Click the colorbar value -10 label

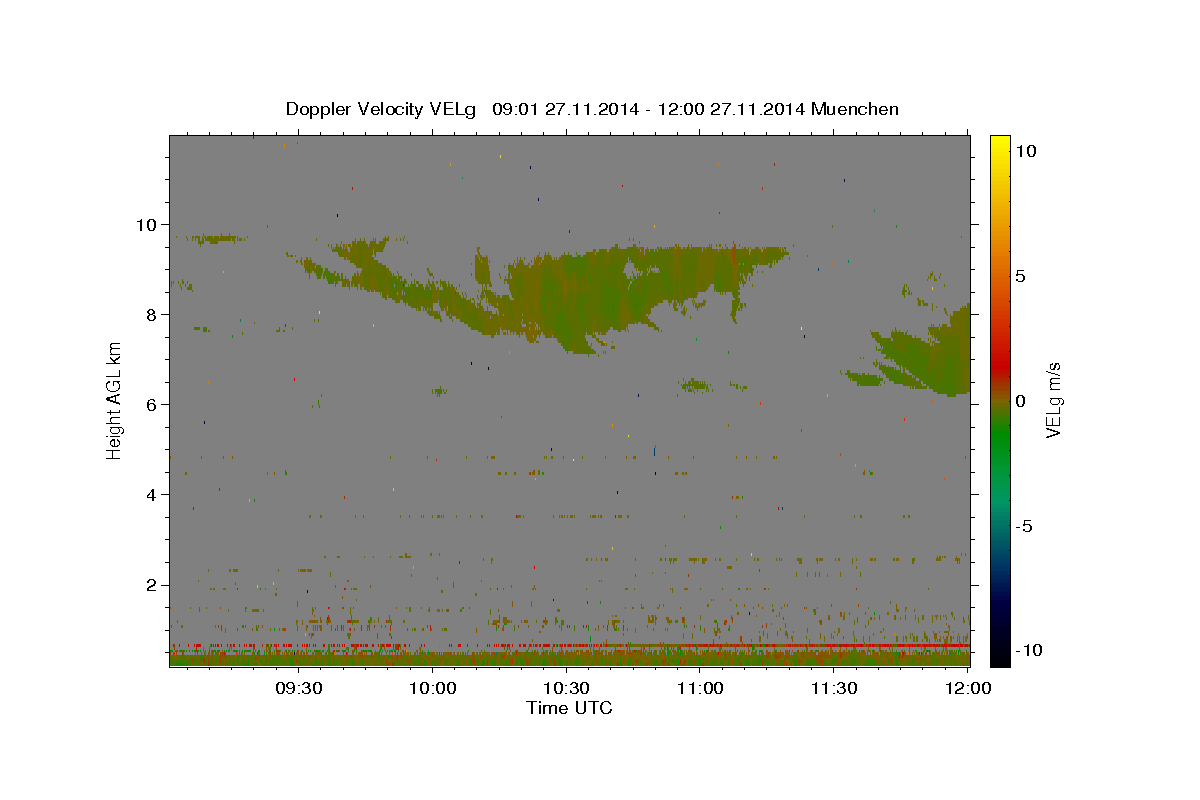(1029, 650)
